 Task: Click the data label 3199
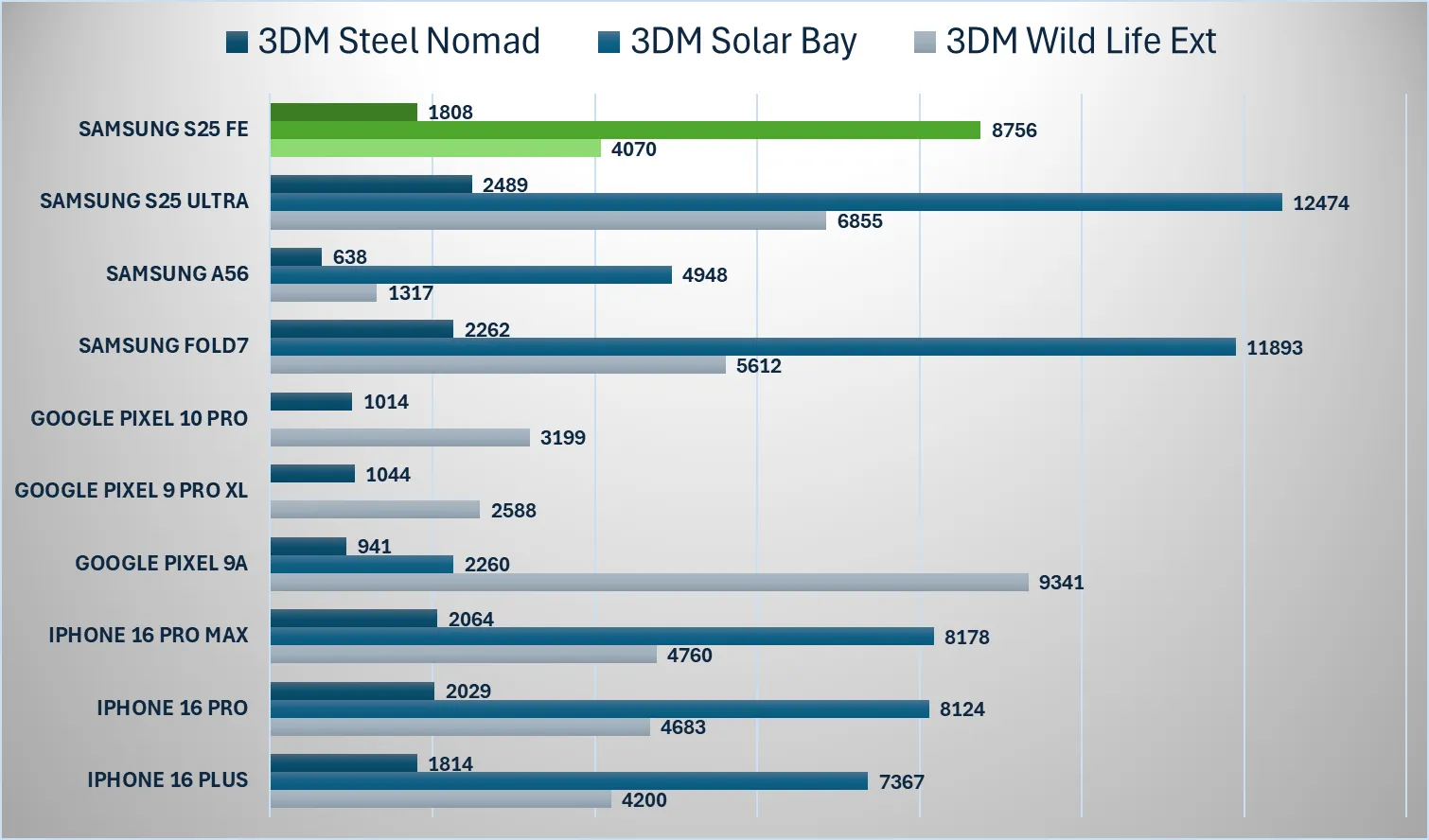(563, 438)
